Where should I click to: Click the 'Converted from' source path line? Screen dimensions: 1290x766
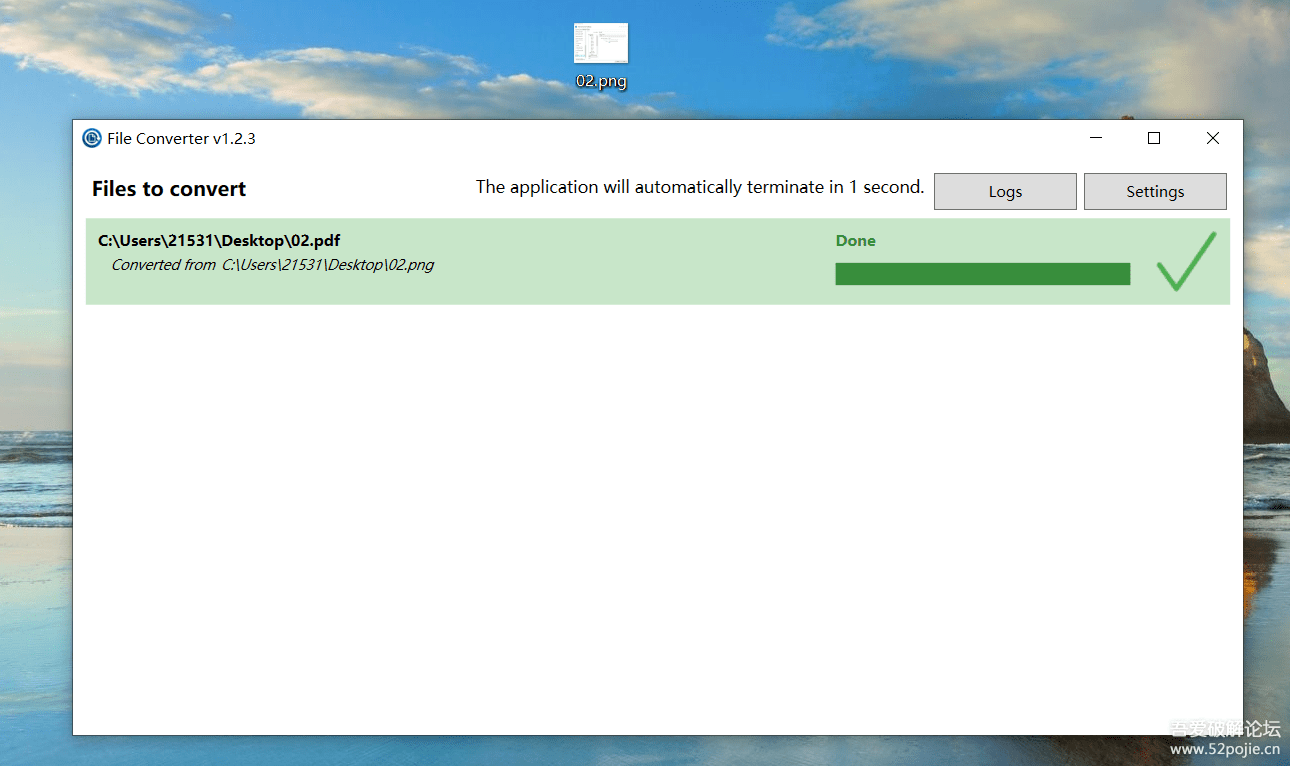[x=272, y=265]
